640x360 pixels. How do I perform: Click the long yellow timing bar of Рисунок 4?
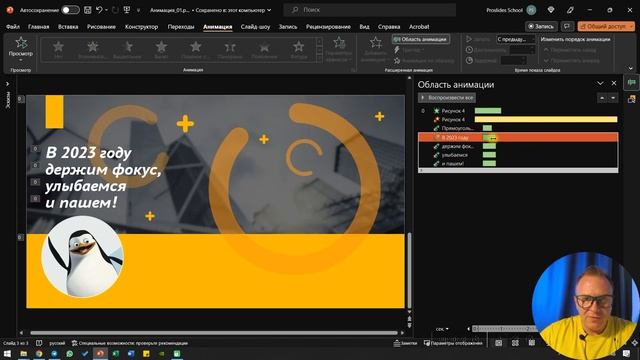point(546,120)
